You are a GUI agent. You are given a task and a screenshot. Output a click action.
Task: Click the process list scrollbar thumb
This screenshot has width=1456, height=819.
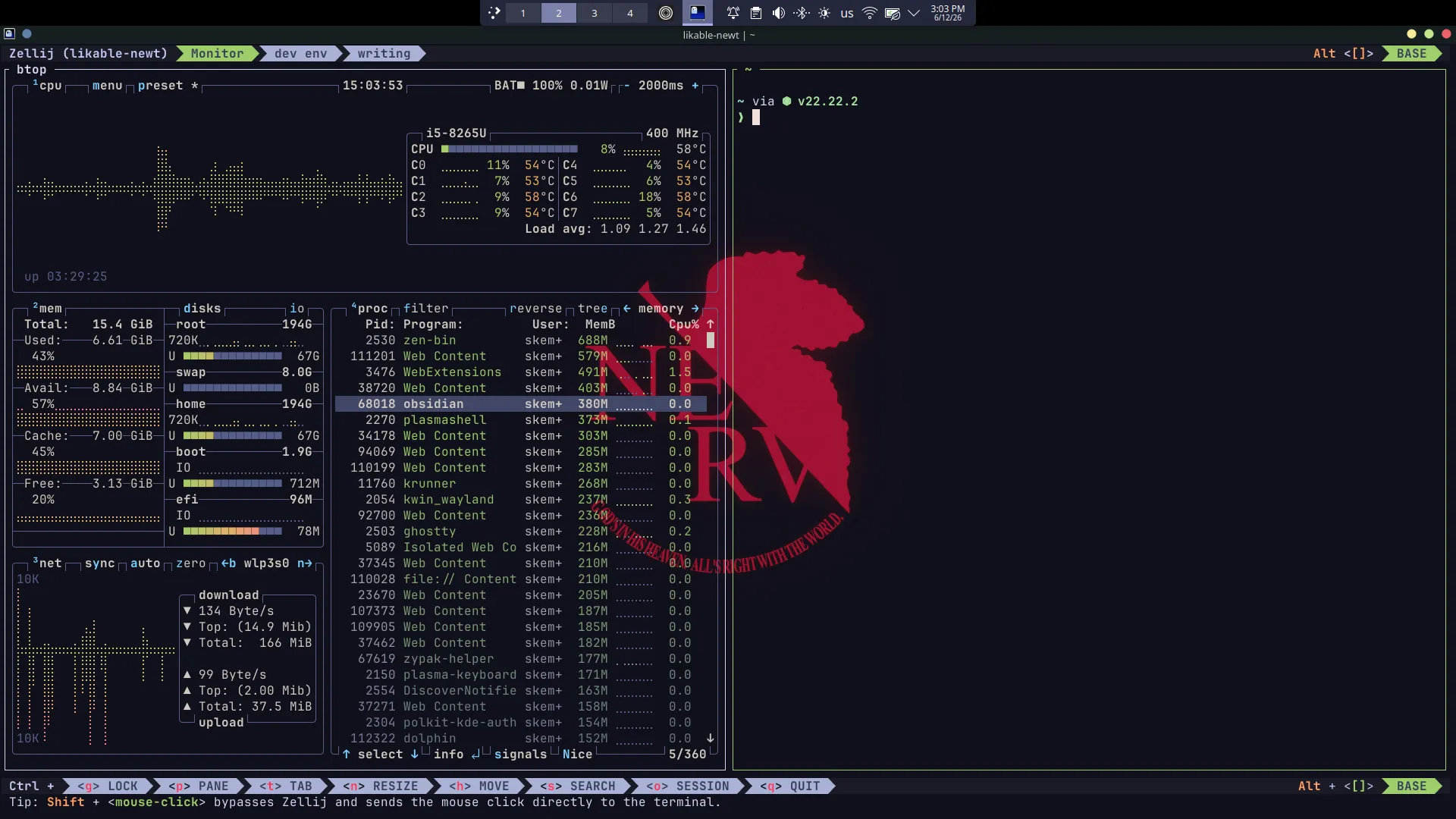click(x=710, y=340)
